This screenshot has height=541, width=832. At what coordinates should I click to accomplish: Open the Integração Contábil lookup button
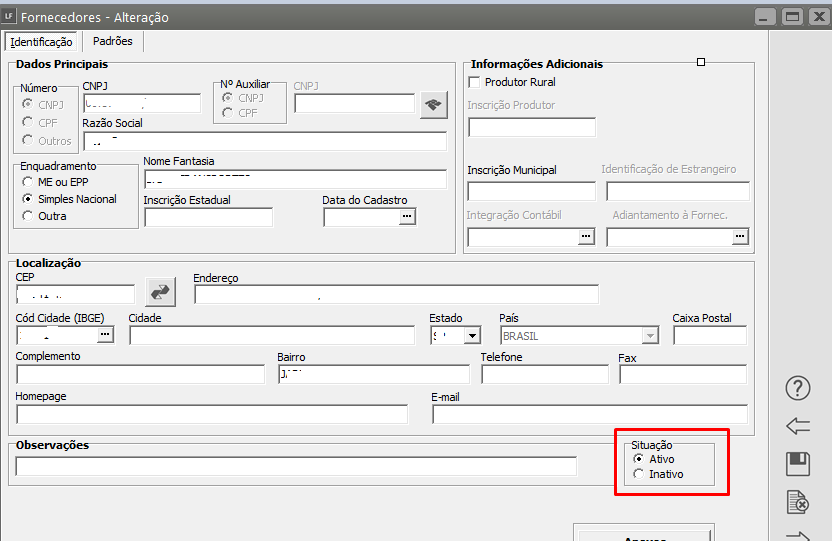[586, 237]
